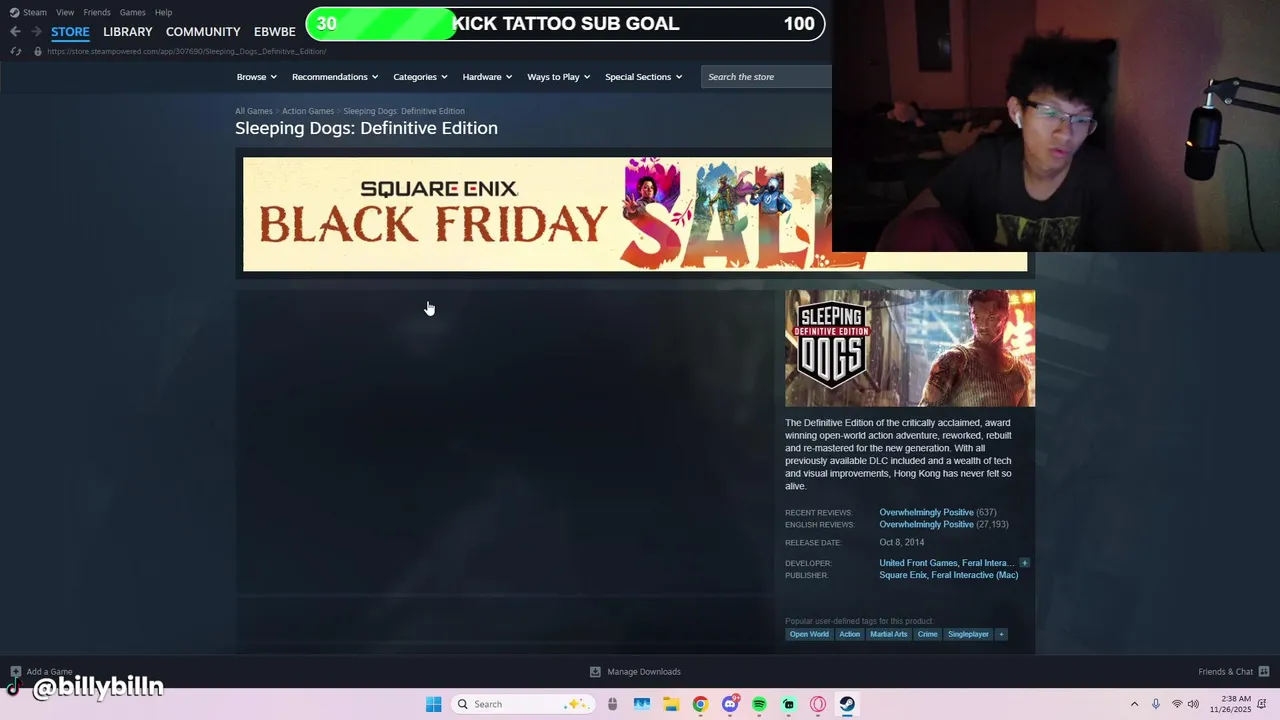The height and width of the screenshot is (720, 1280).
Task: Open Spotify from the taskbar
Action: pyautogui.click(x=759, y=704)
